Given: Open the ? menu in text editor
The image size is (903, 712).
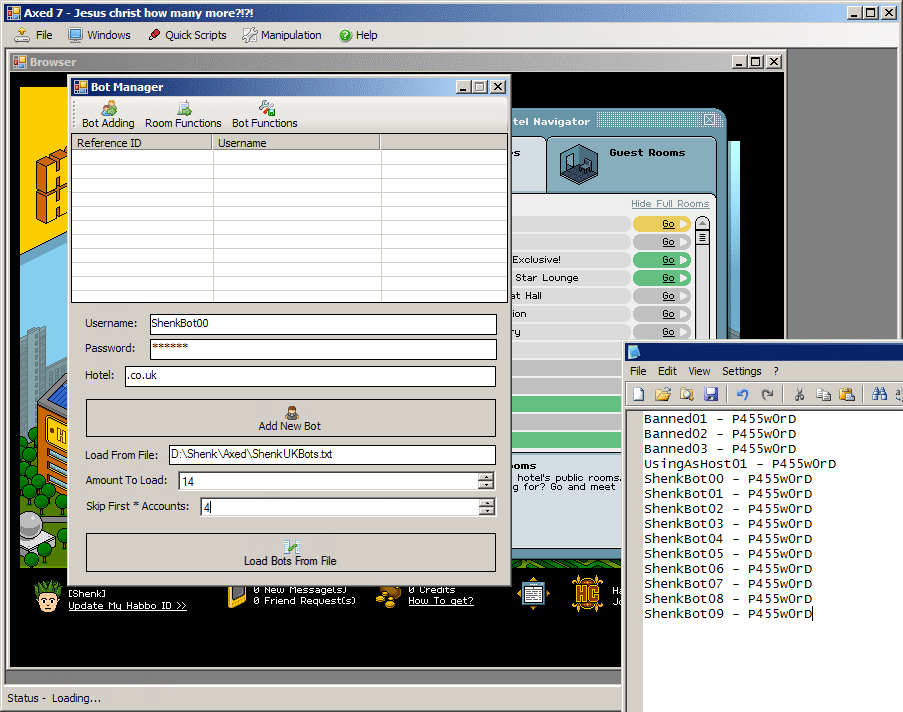Looking at the screenshot, I should tap(776, 372).
